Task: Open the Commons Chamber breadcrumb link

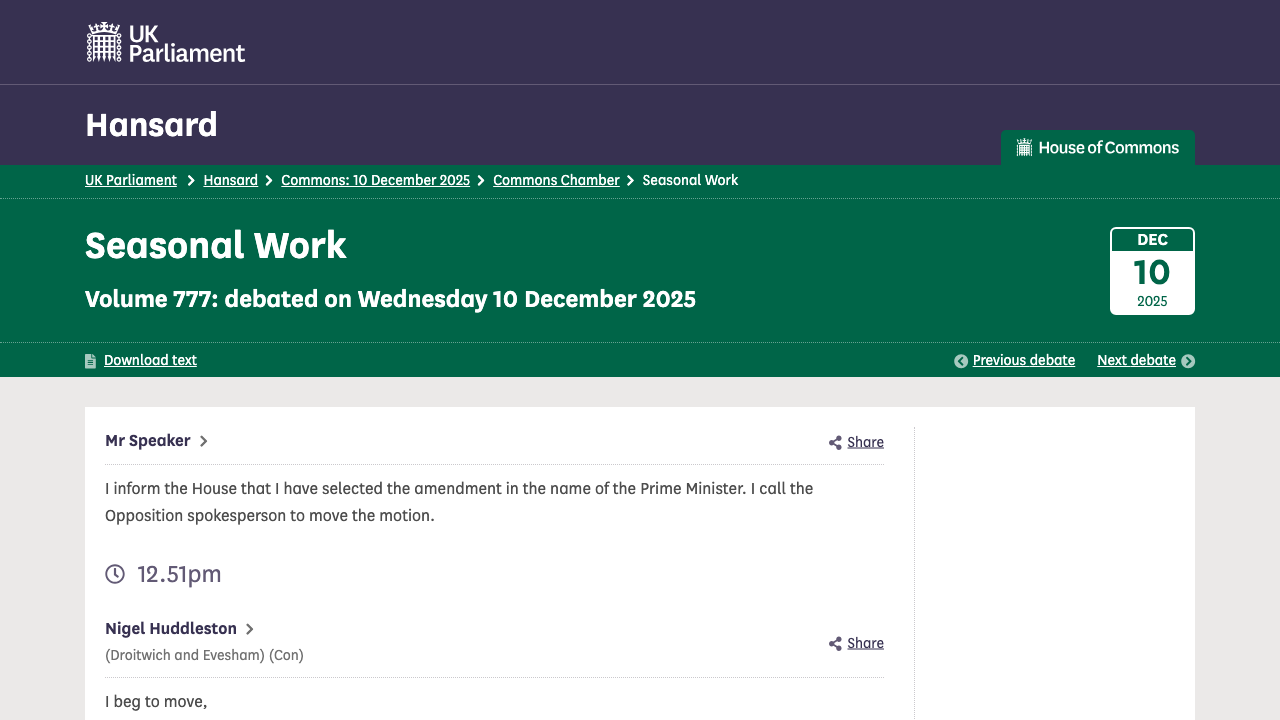Action: point(556,181)
